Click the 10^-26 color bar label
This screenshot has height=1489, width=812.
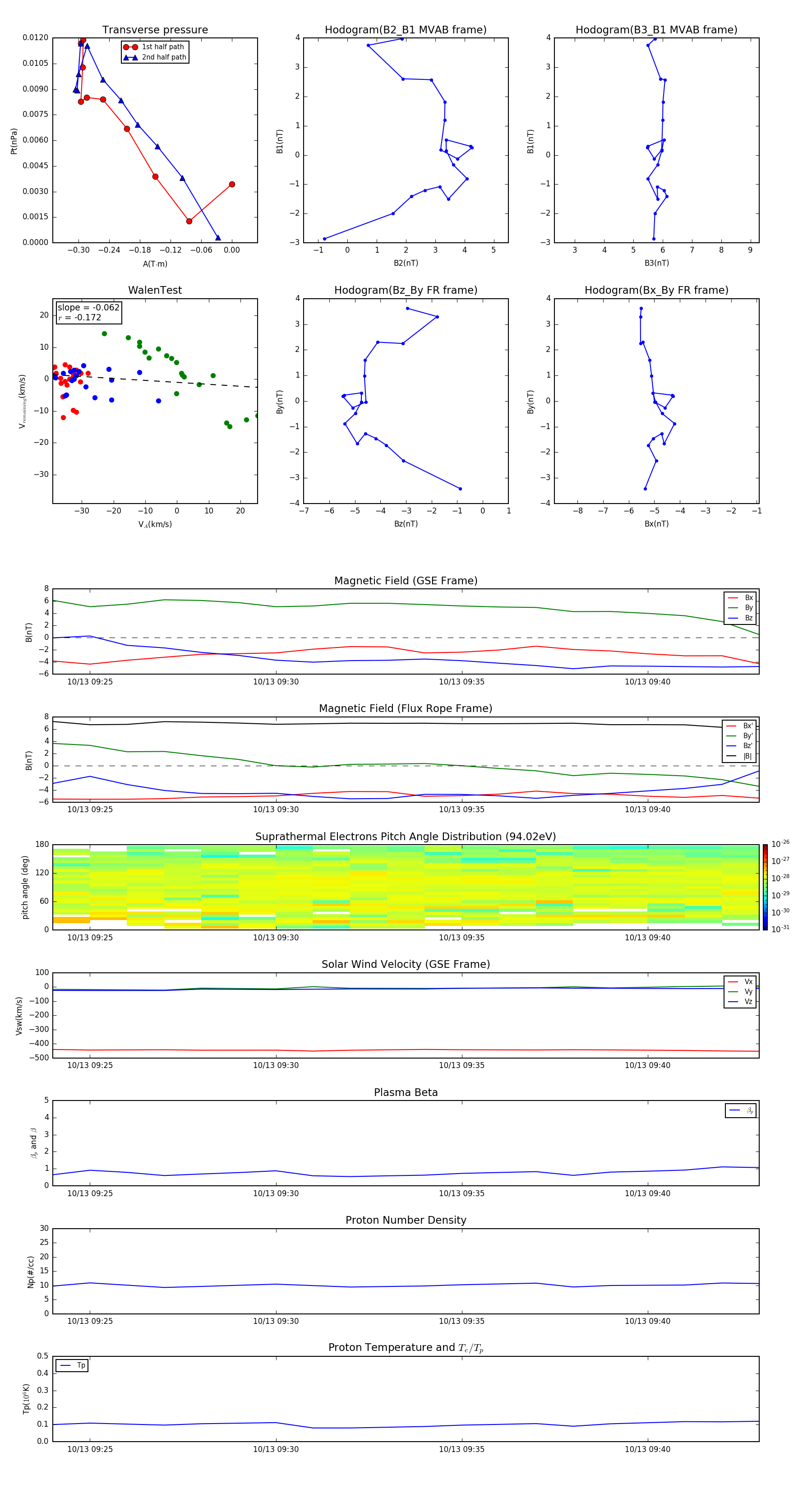tap(780, 844)
